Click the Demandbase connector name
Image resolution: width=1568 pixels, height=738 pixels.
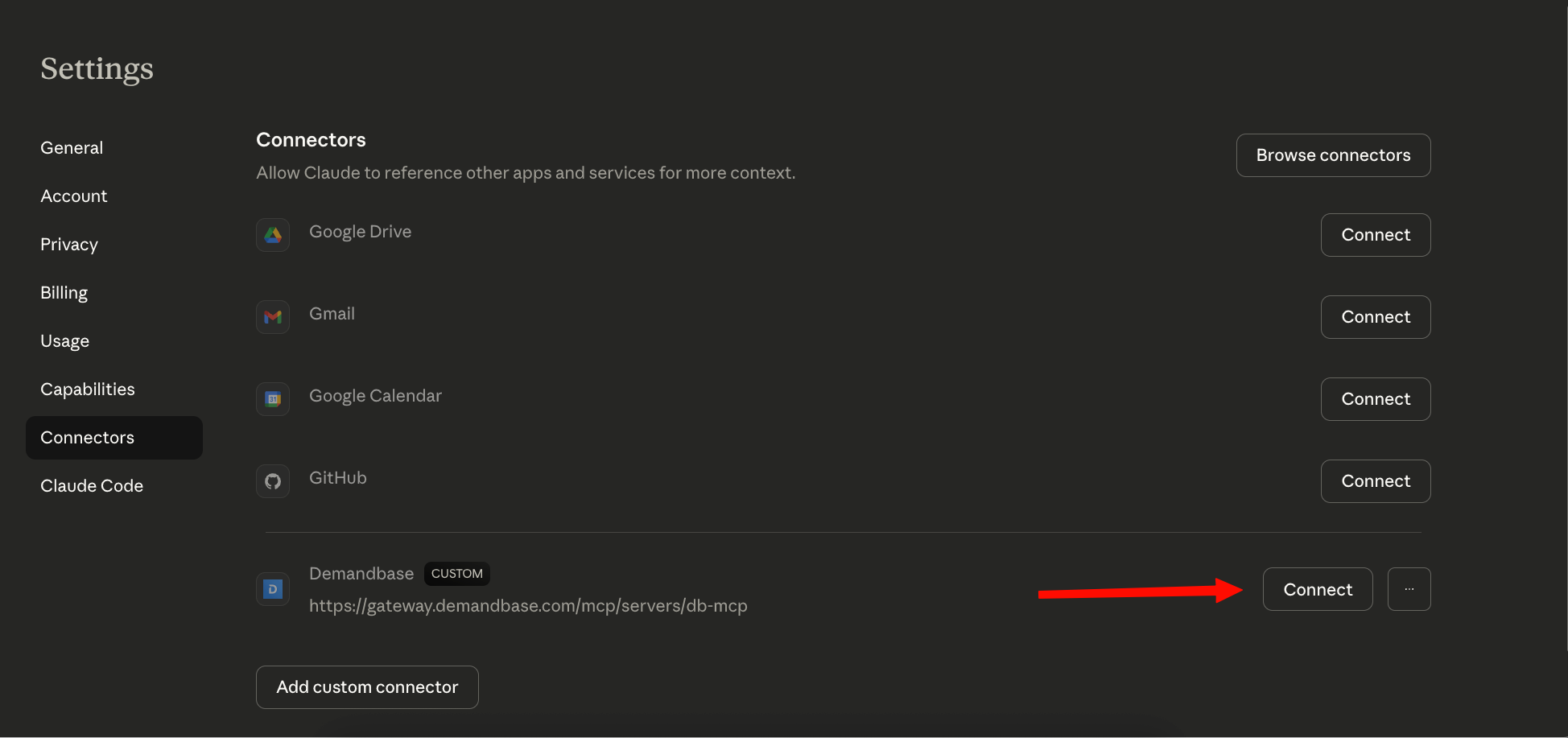click(361, 574)
